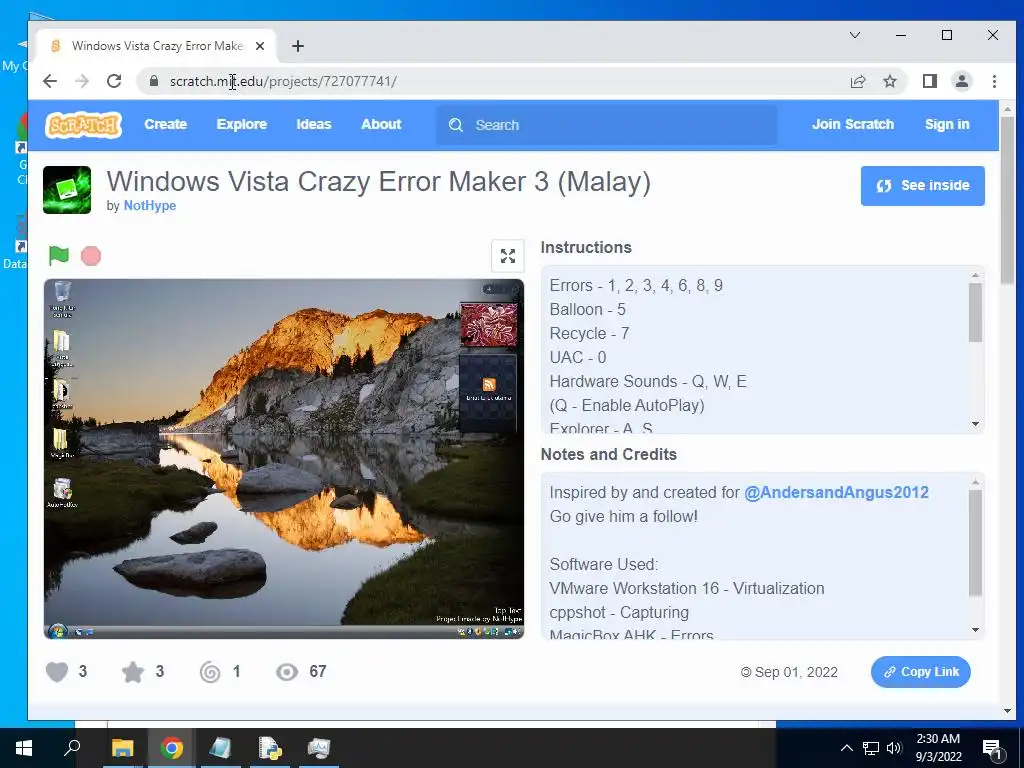
Task: Click the NotHype project thumbnail avatar
Action: point(67,190)
